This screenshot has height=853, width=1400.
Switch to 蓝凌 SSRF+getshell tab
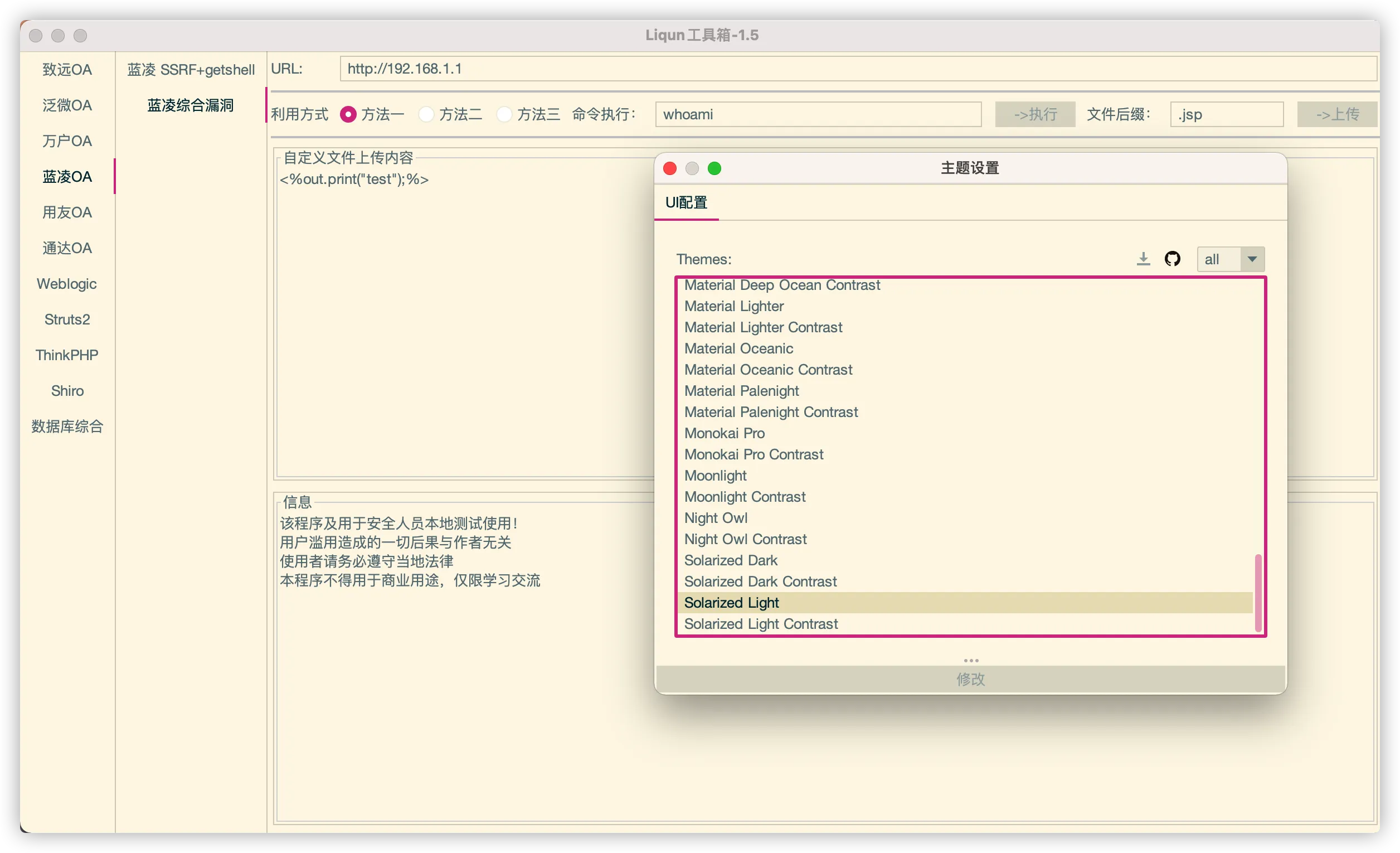pyautogui.click(x=191, y=69)
